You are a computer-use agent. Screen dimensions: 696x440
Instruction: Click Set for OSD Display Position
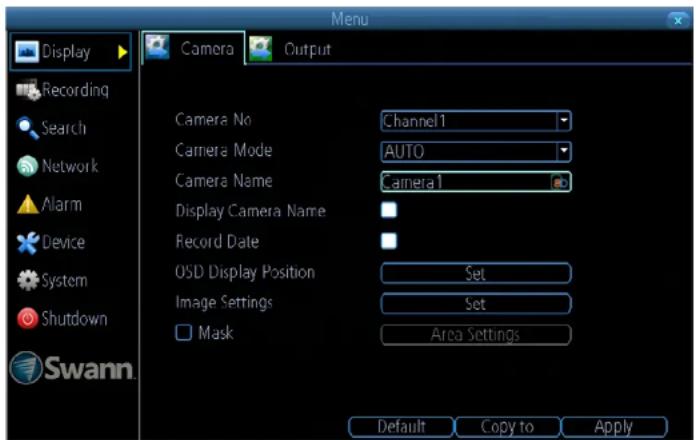coord(476,273)
